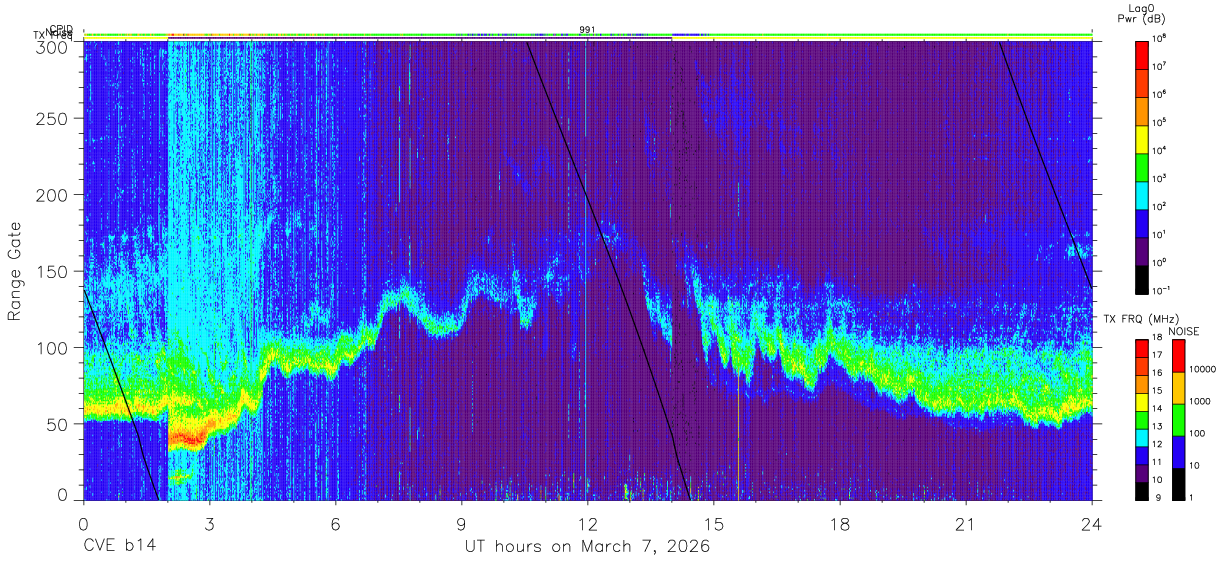
Task: Click the 'CVE b14' label below the plot
Action: 119,547
